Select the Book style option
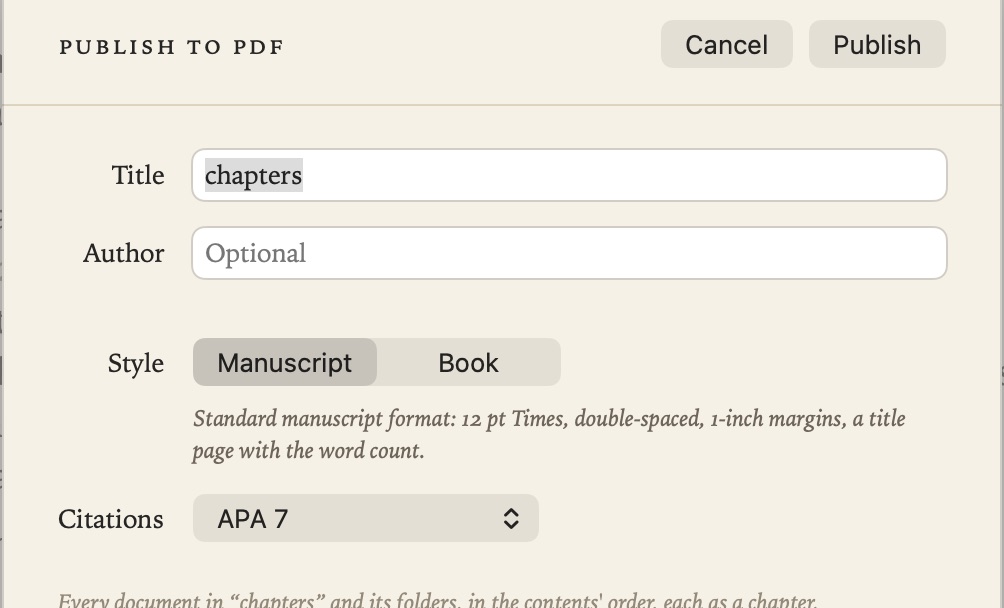Image resolution: width=1004 pixels, height=608 pixels. coord(468,362)
